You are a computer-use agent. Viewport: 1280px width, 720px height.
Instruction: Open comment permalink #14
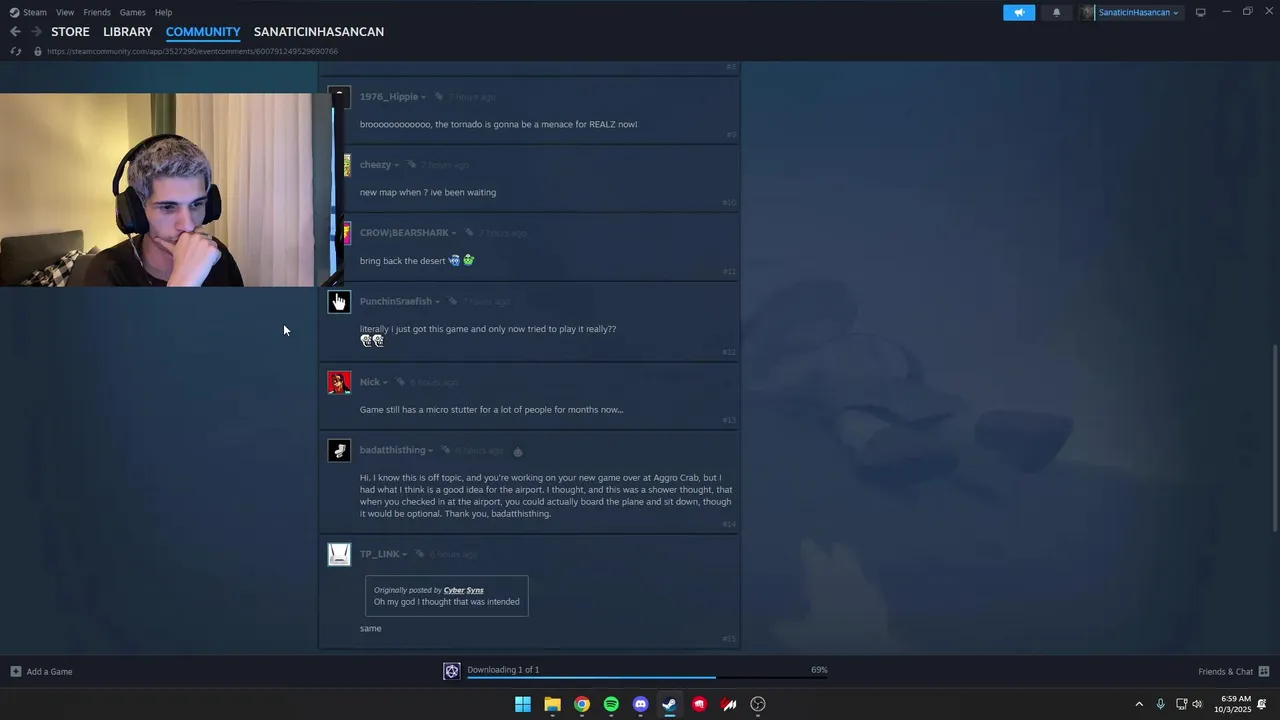pos(729,524)
